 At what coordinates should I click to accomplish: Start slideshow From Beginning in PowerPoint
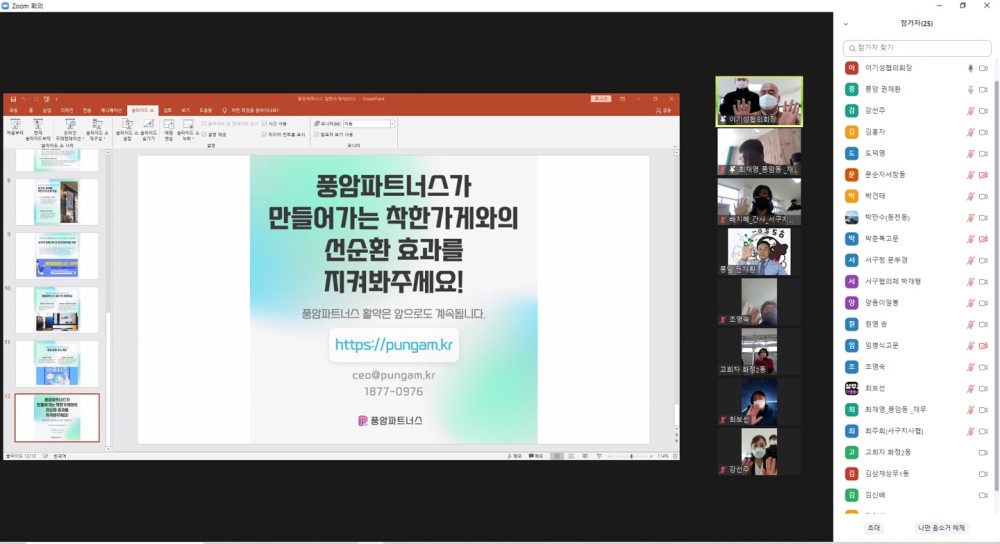click(15, 128)
